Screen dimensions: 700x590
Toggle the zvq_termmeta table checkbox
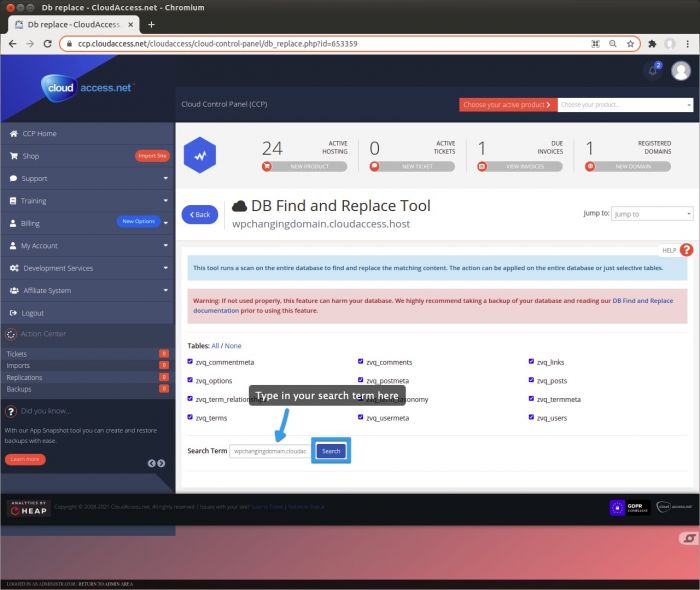(x=531, y=399)
